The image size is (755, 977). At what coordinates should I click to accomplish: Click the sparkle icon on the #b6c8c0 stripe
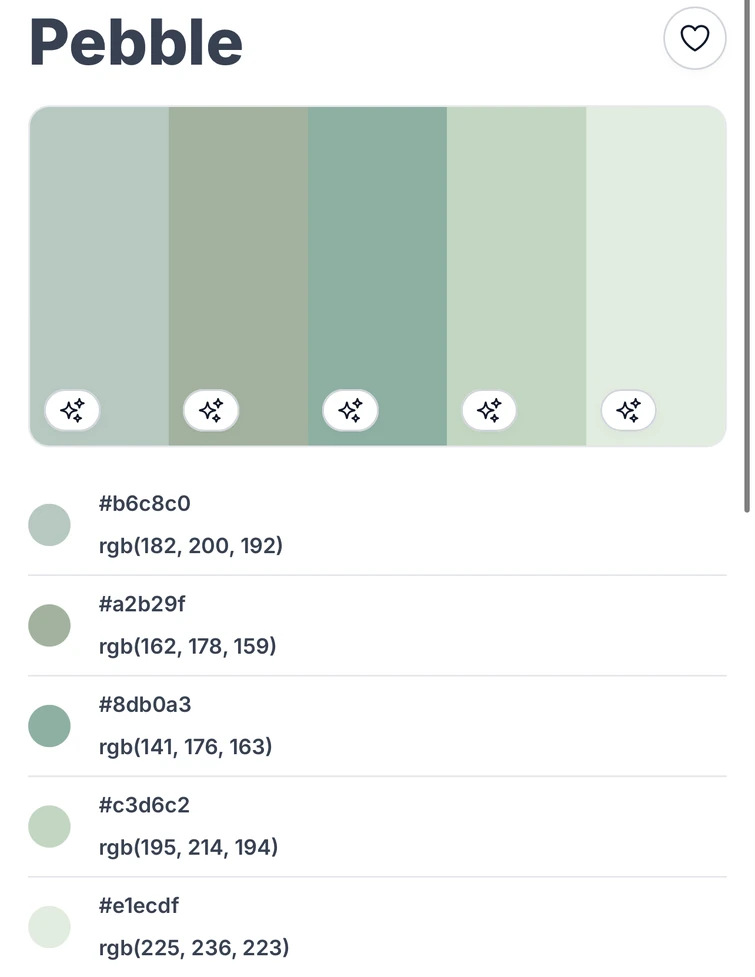click(x=71, y=410)
